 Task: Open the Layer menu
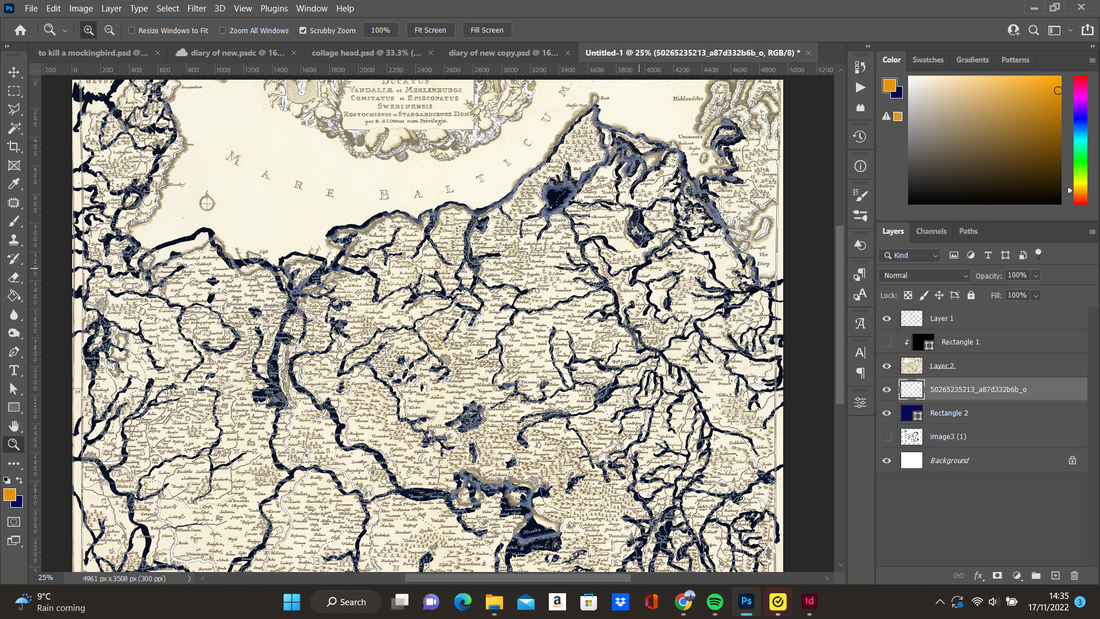coord(111,8)
